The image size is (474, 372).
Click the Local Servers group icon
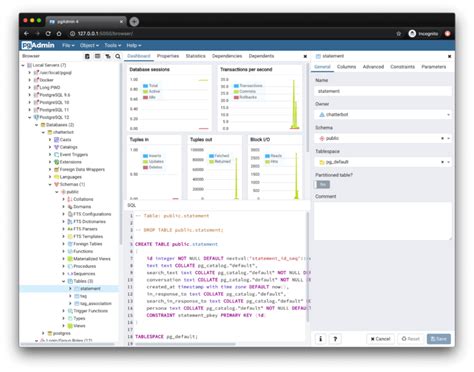click(29, 65)
